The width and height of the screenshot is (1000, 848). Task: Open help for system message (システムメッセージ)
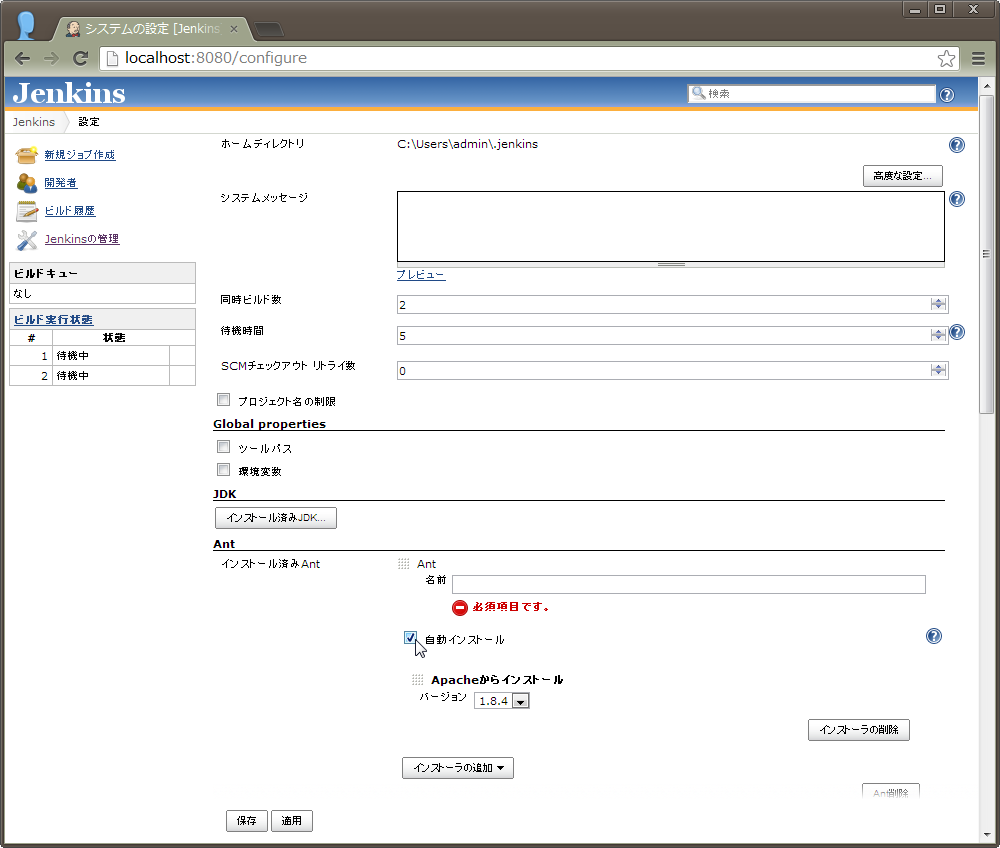point(957,199)
